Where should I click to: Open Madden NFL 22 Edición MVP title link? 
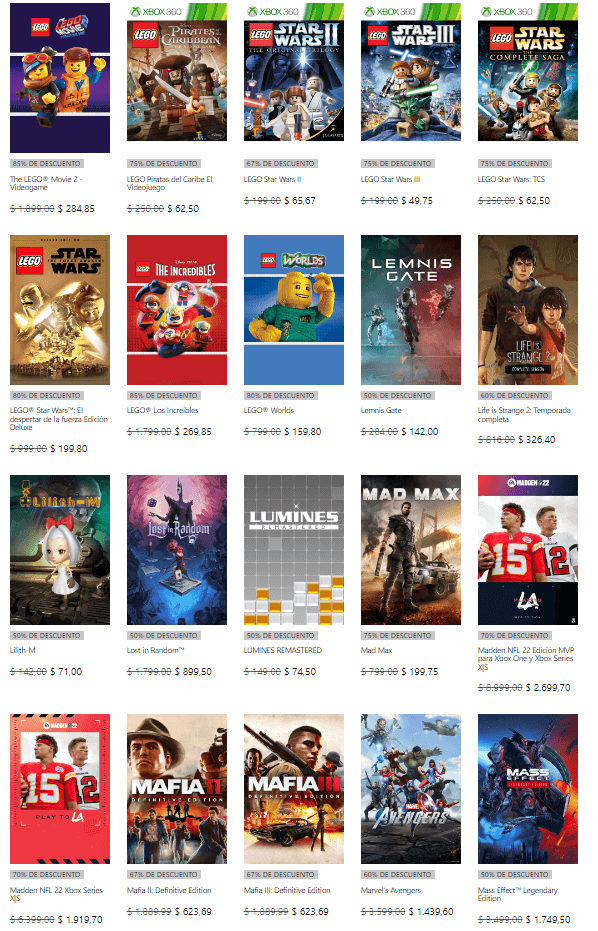(x=526, y=658)
